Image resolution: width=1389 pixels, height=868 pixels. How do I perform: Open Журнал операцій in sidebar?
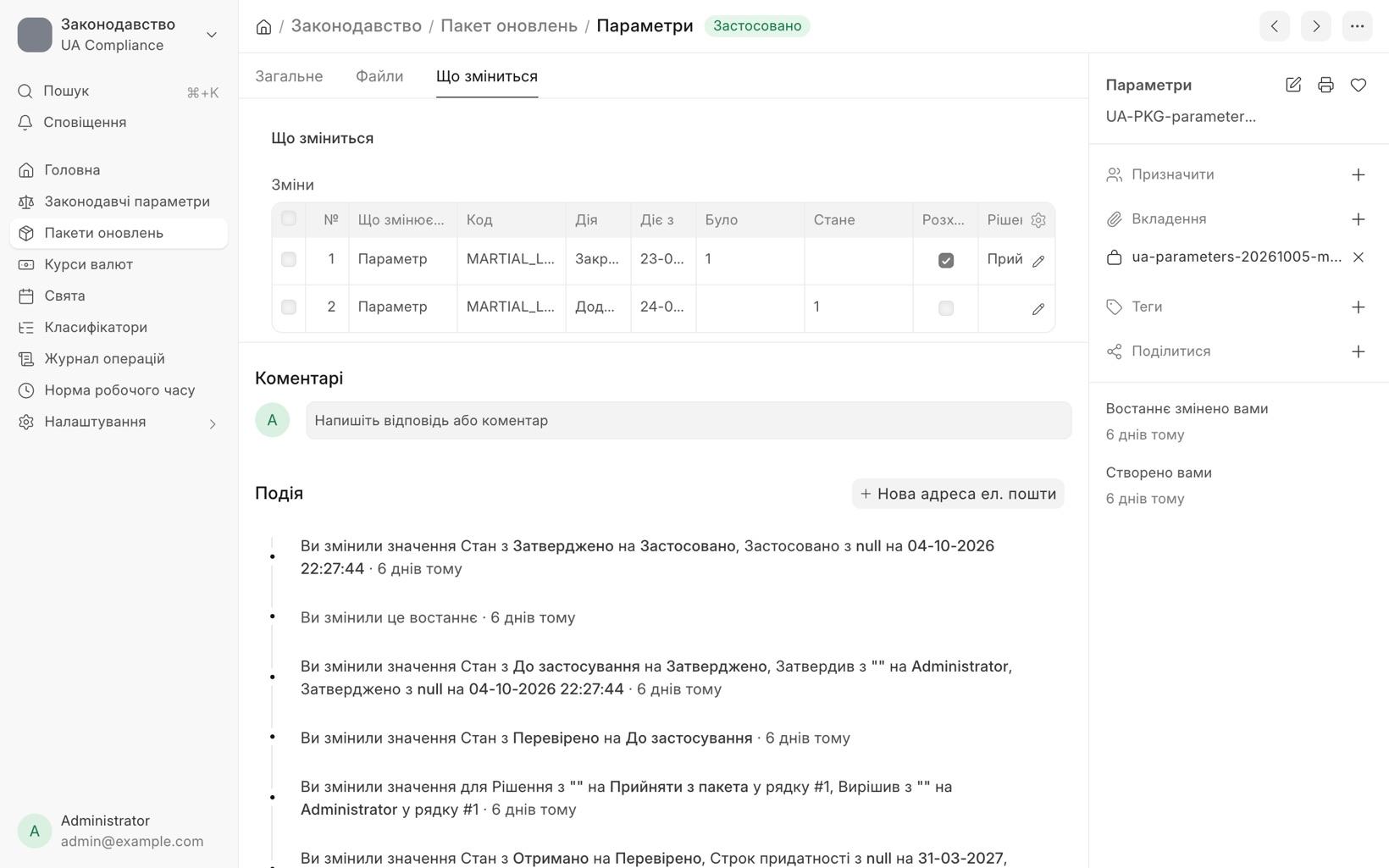(x=119, y=359)
